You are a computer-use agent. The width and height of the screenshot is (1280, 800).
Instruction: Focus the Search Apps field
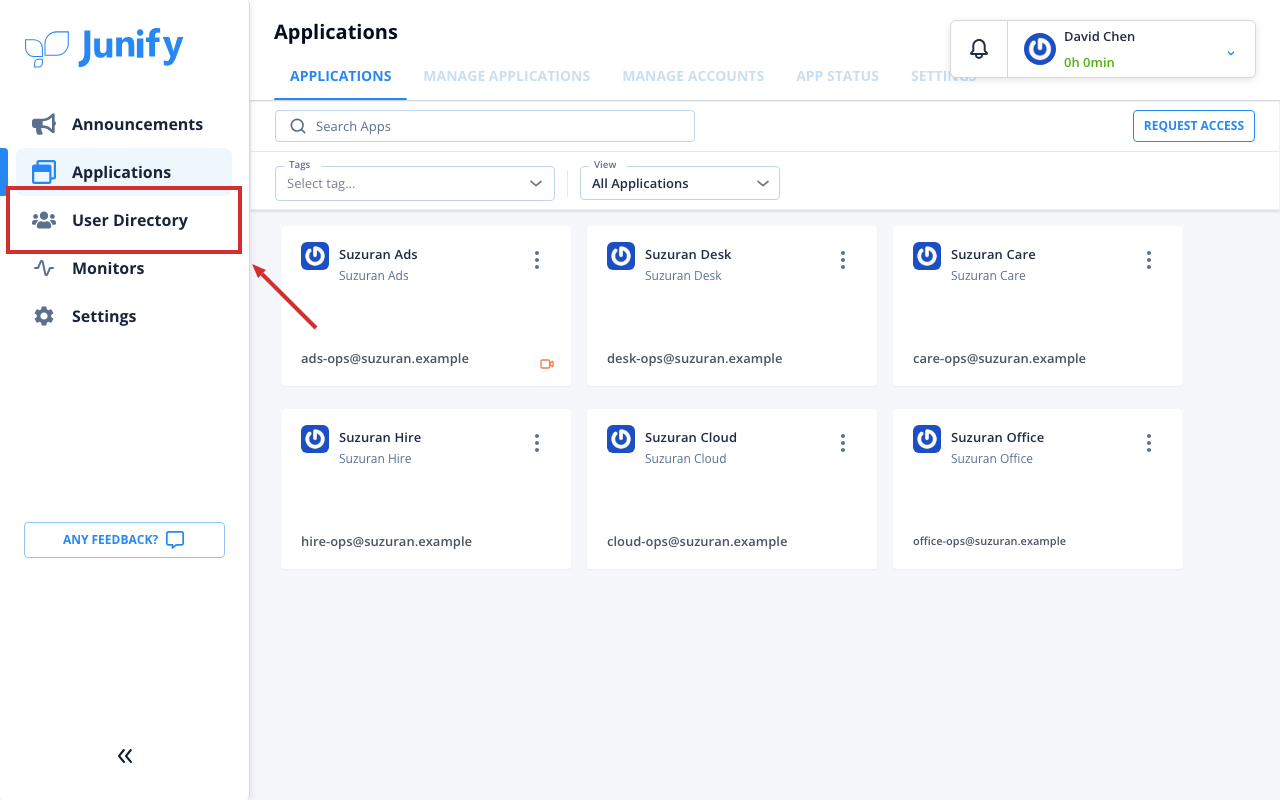485,126
